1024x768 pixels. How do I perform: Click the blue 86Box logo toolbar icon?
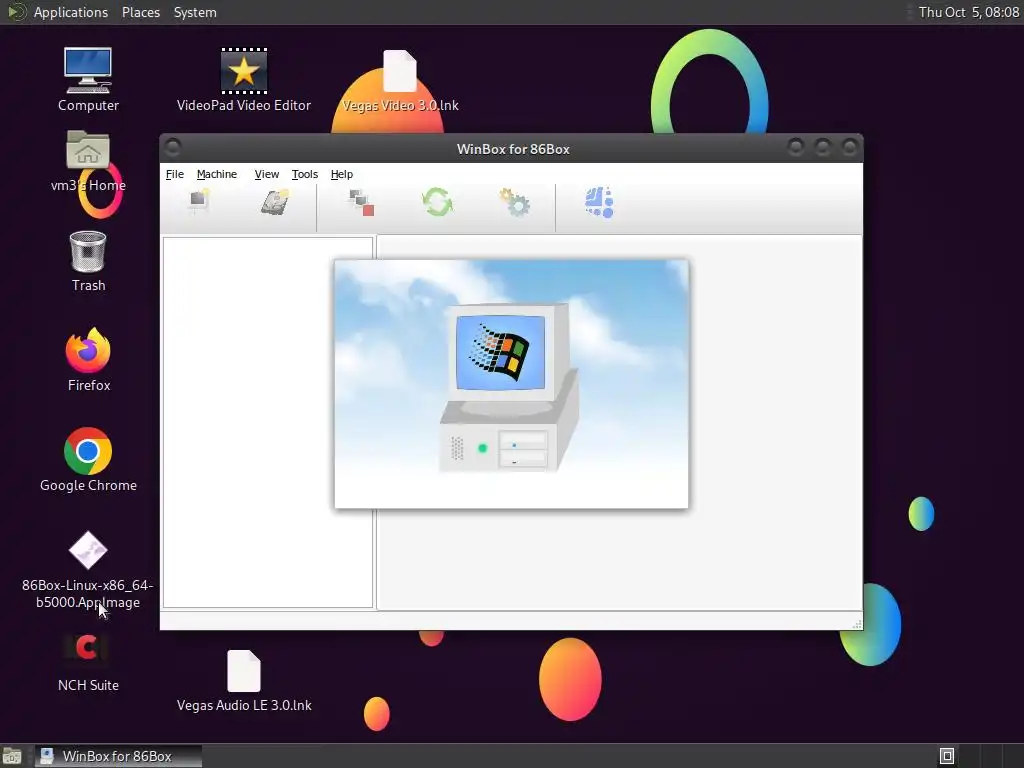599,202
